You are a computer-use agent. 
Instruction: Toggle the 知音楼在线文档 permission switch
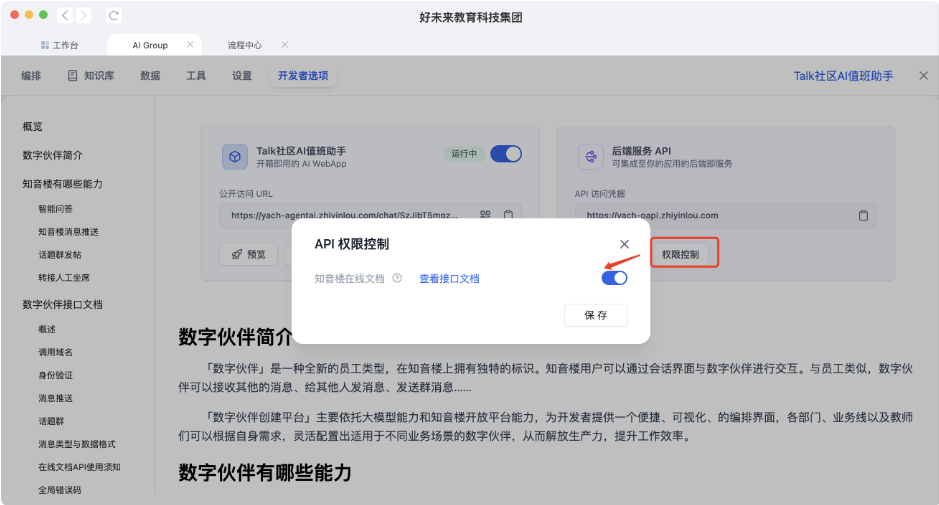614,278
